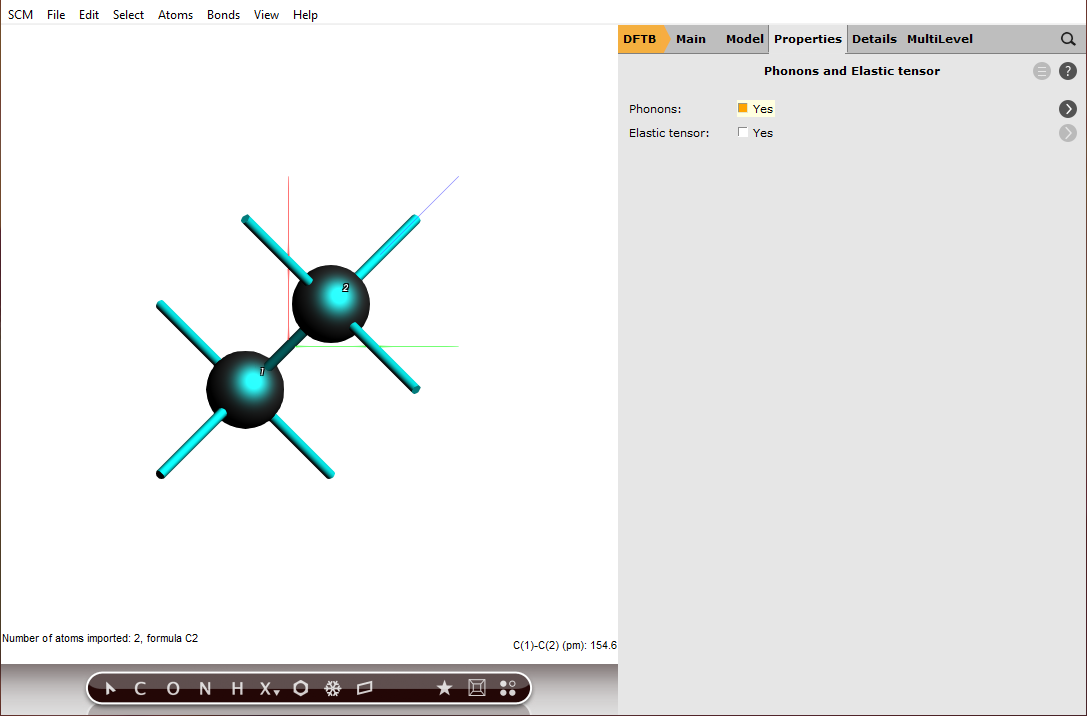Open the search magnifier in panel bar
Image resolution: width=1087 pixels, height=716 pixels.
(1068, 40)
